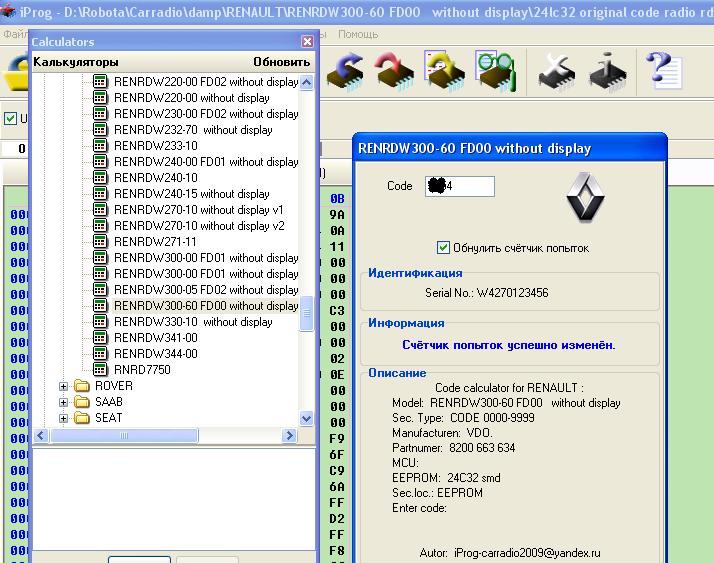Click the 'Счётчик попыток успешно изменён.' message
The width and height of the screenshot is (714, 563).
point(509,345)
